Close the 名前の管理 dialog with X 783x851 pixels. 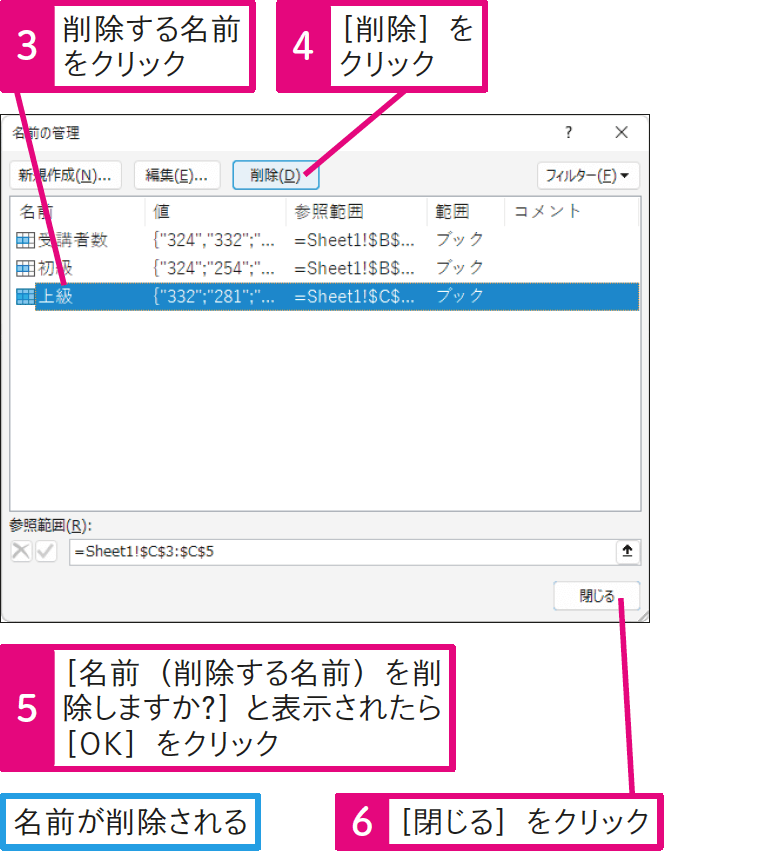621,132
